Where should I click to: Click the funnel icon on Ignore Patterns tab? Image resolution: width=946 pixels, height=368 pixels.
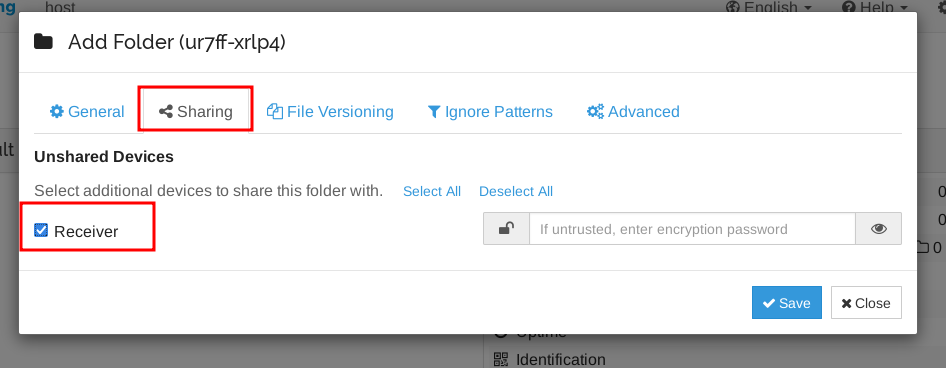[x=434, y=112]
